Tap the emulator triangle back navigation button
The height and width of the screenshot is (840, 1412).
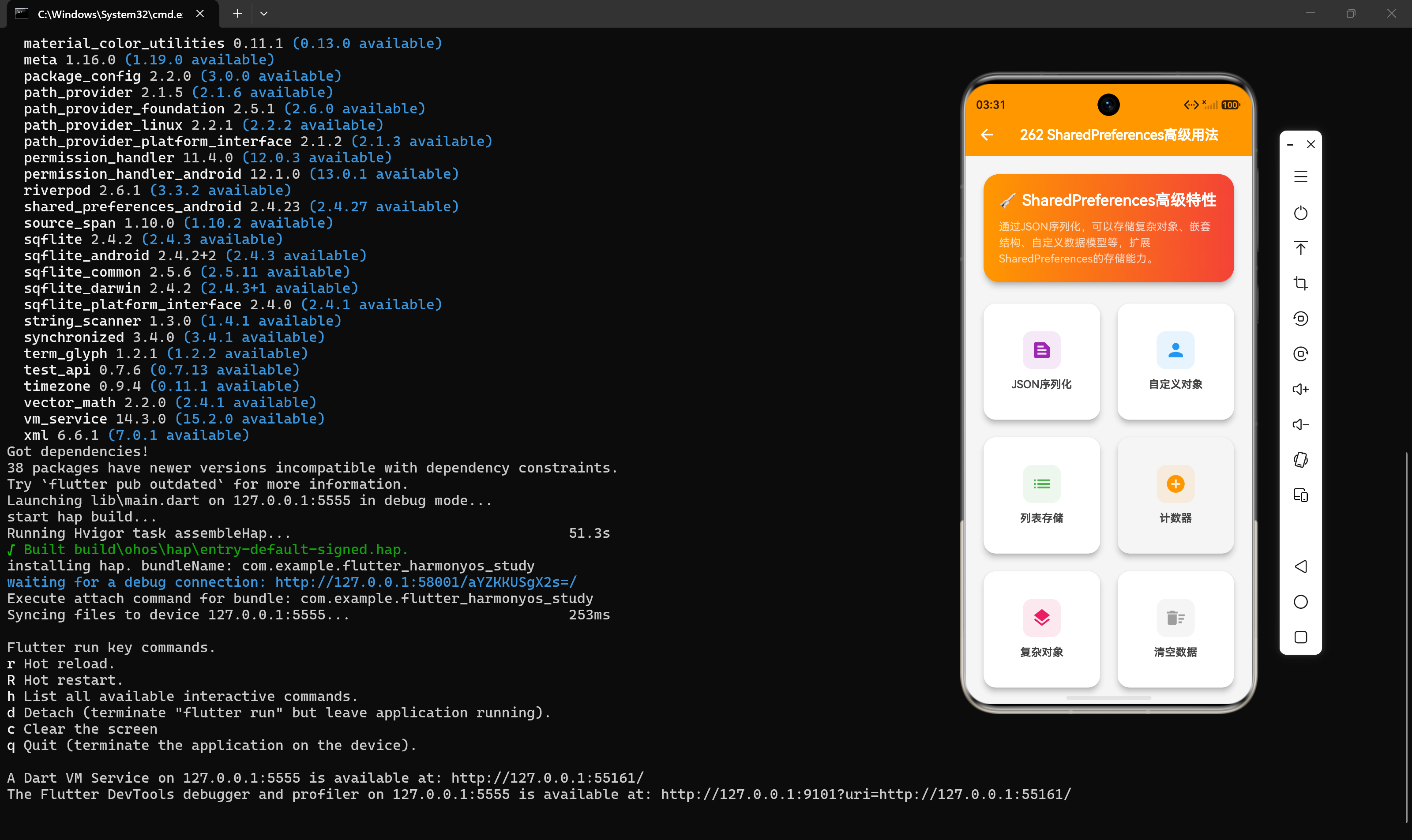pos(1300,566)
